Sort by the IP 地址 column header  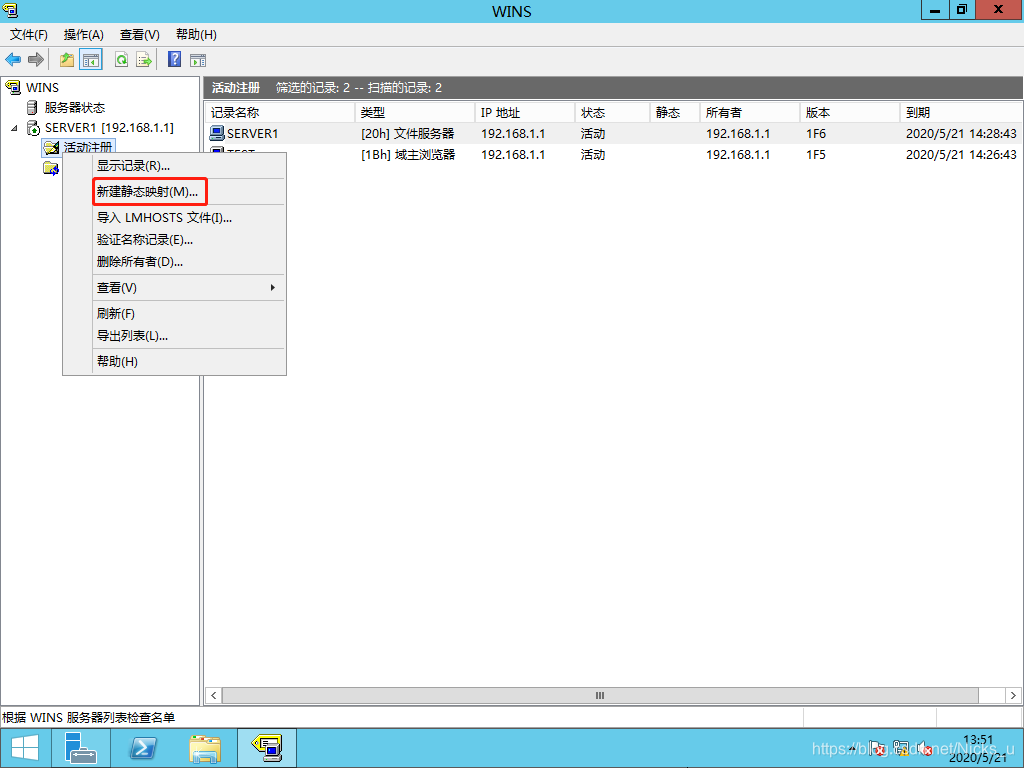point(525,112)
